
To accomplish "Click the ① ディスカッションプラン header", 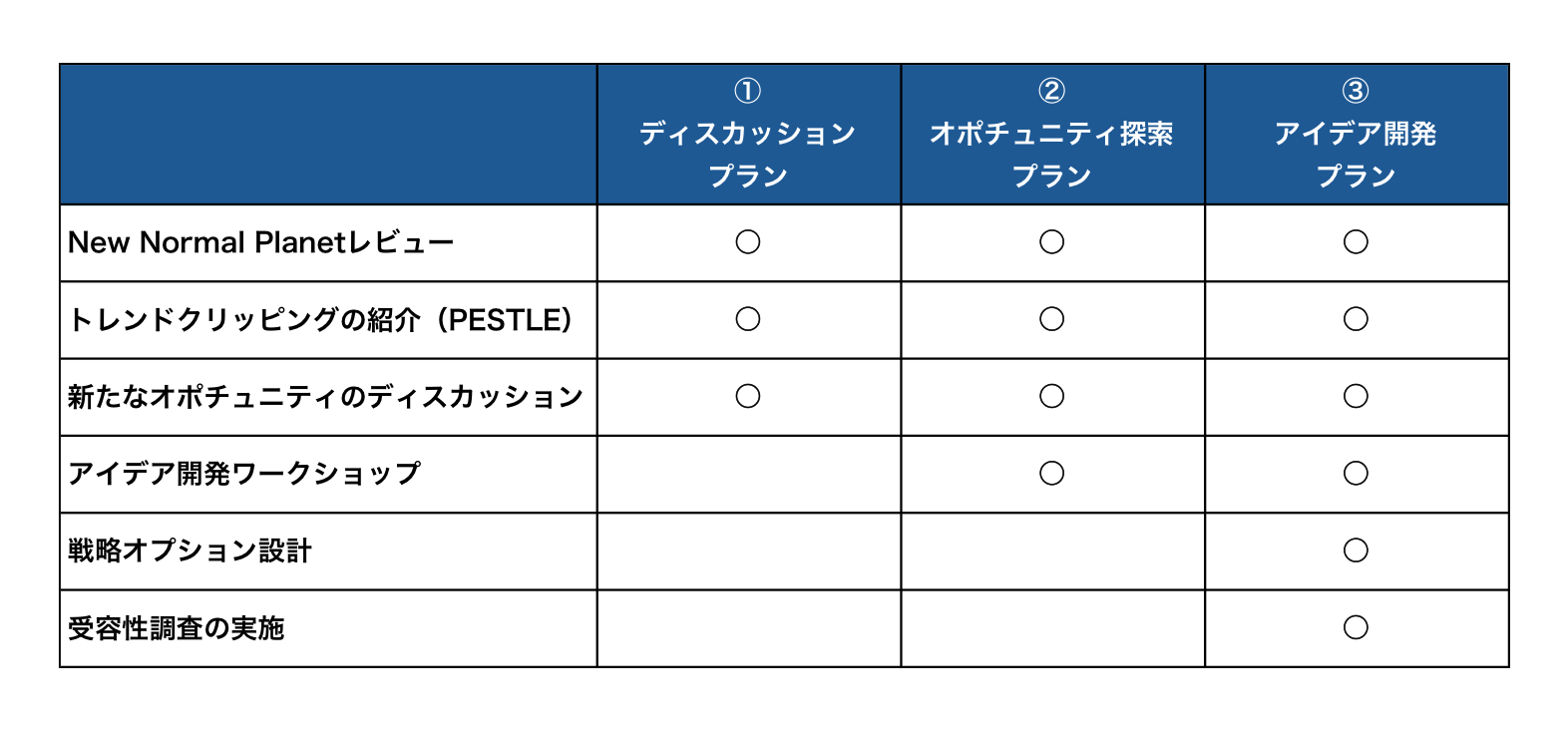I will [x=748, y=135].
